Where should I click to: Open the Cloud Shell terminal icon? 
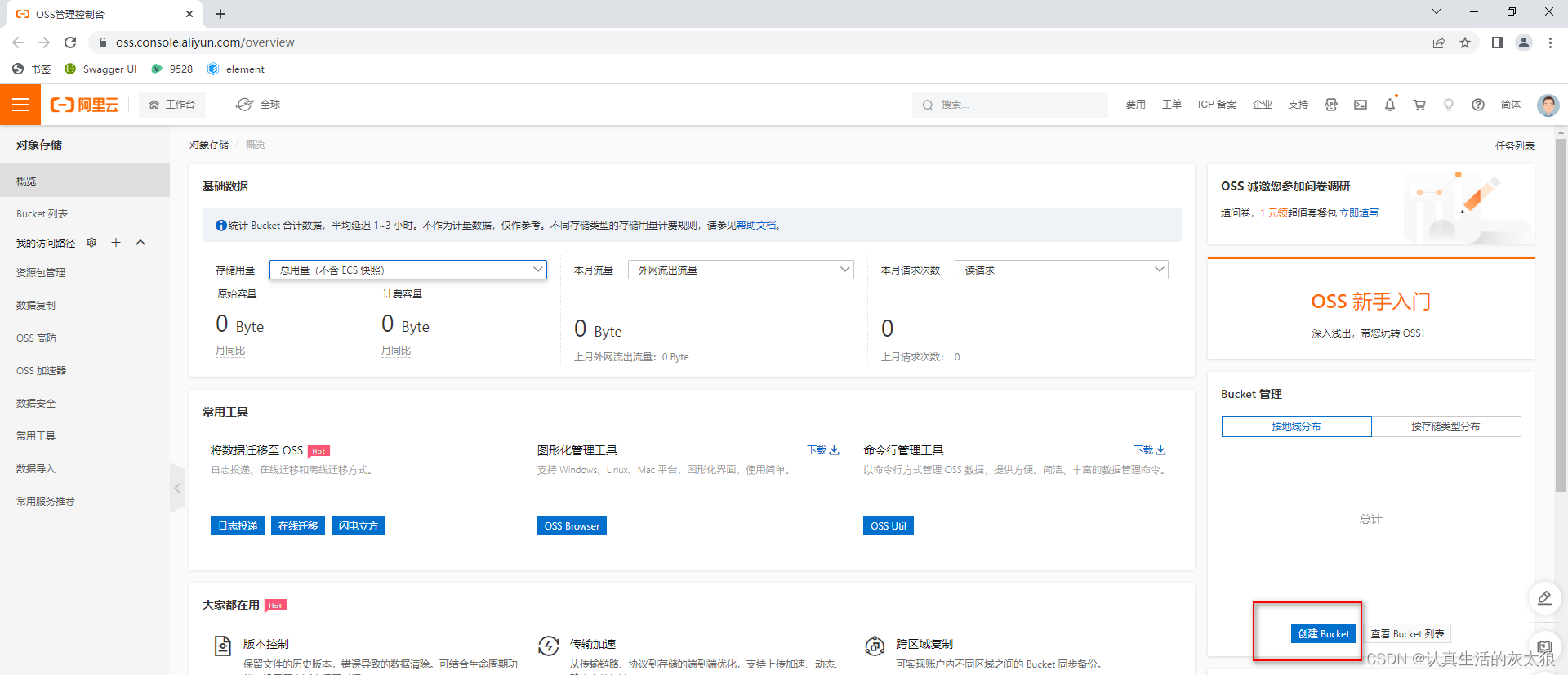[1361, 105]
